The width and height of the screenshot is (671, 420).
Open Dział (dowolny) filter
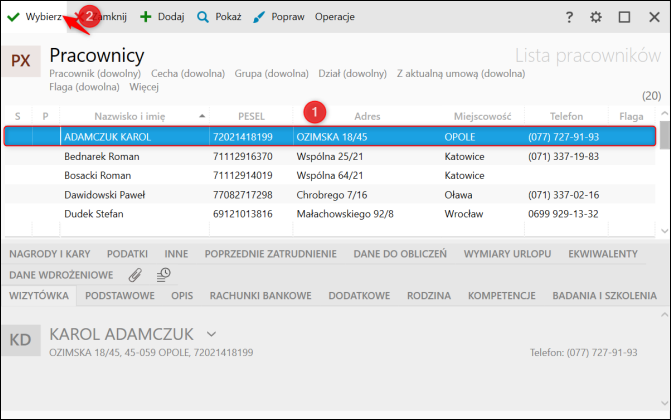pyautogui.click(x=352, y=74)
